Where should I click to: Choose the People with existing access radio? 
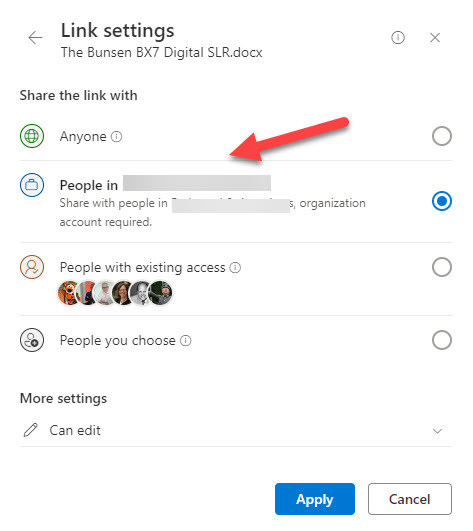pos(442,267)
